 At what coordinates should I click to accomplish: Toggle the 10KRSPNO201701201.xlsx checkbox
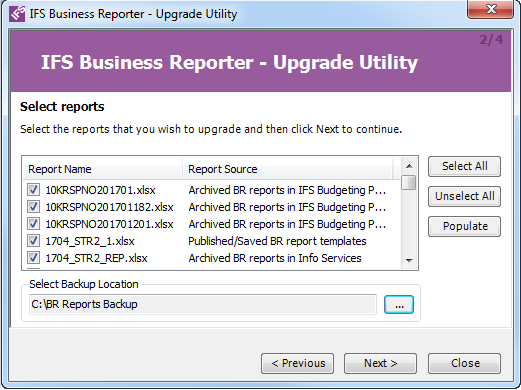tap(33, 224)
